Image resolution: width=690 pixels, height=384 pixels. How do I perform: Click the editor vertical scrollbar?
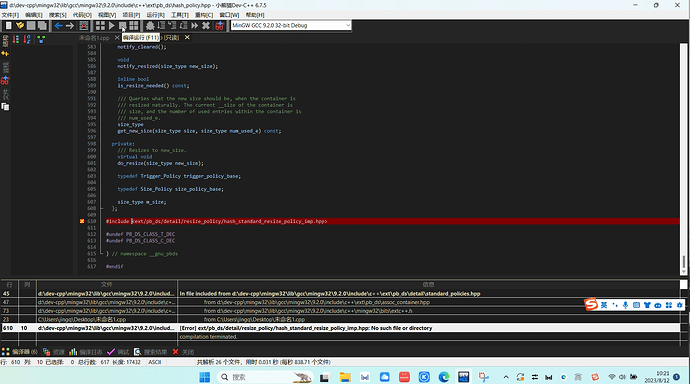pos(683,159)
